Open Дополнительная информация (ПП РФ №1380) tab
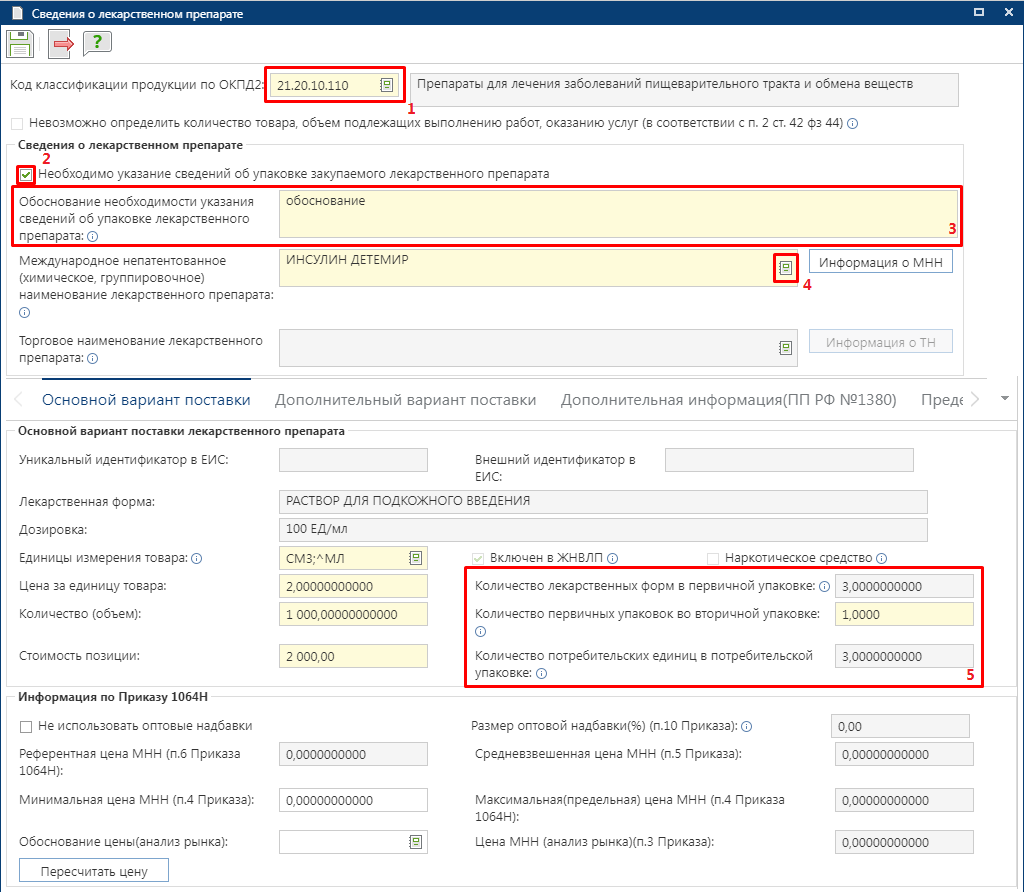This screenshot has height=892, width=1024. point(728,400)
